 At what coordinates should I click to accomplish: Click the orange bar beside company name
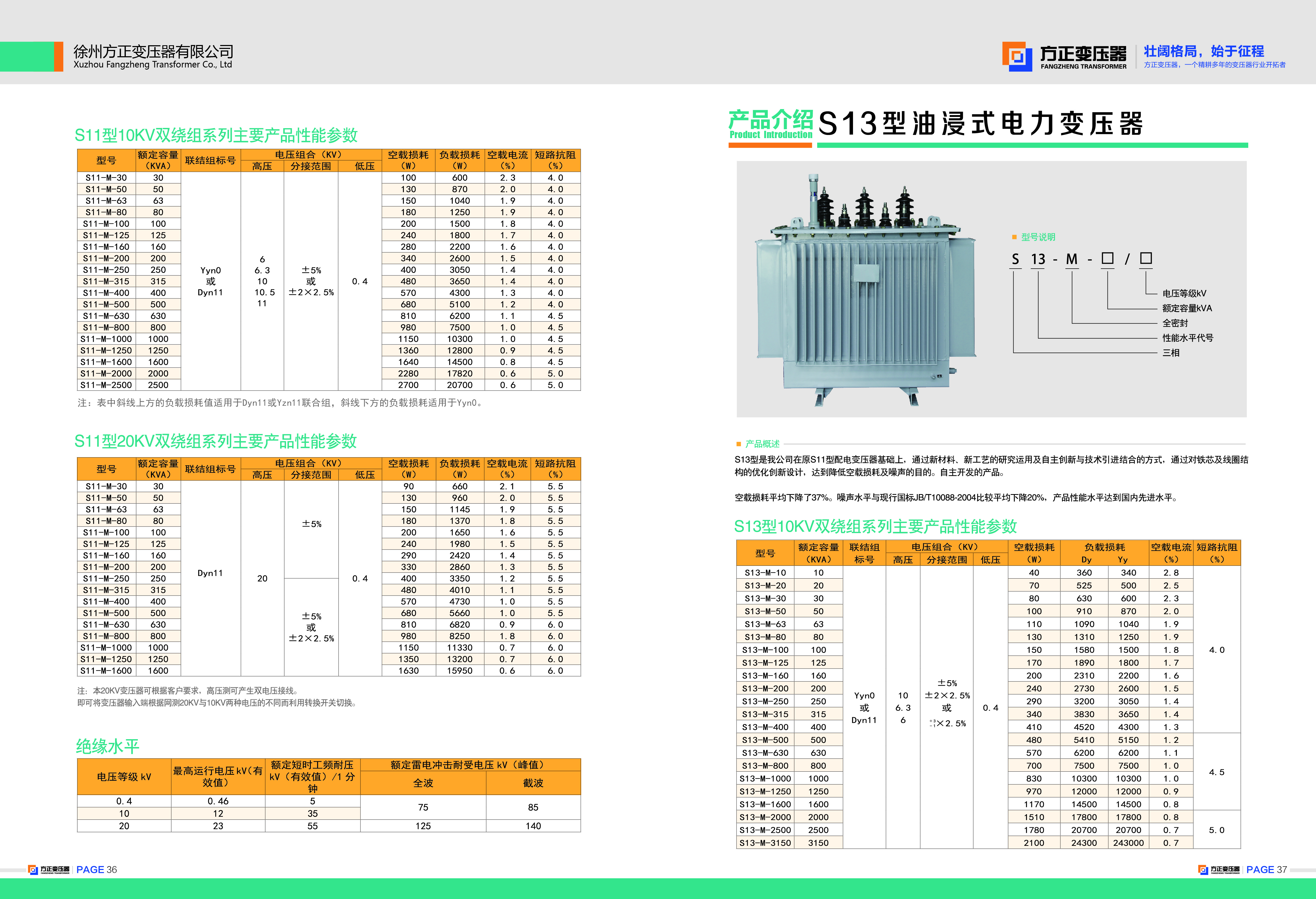[x=58, y=56]
